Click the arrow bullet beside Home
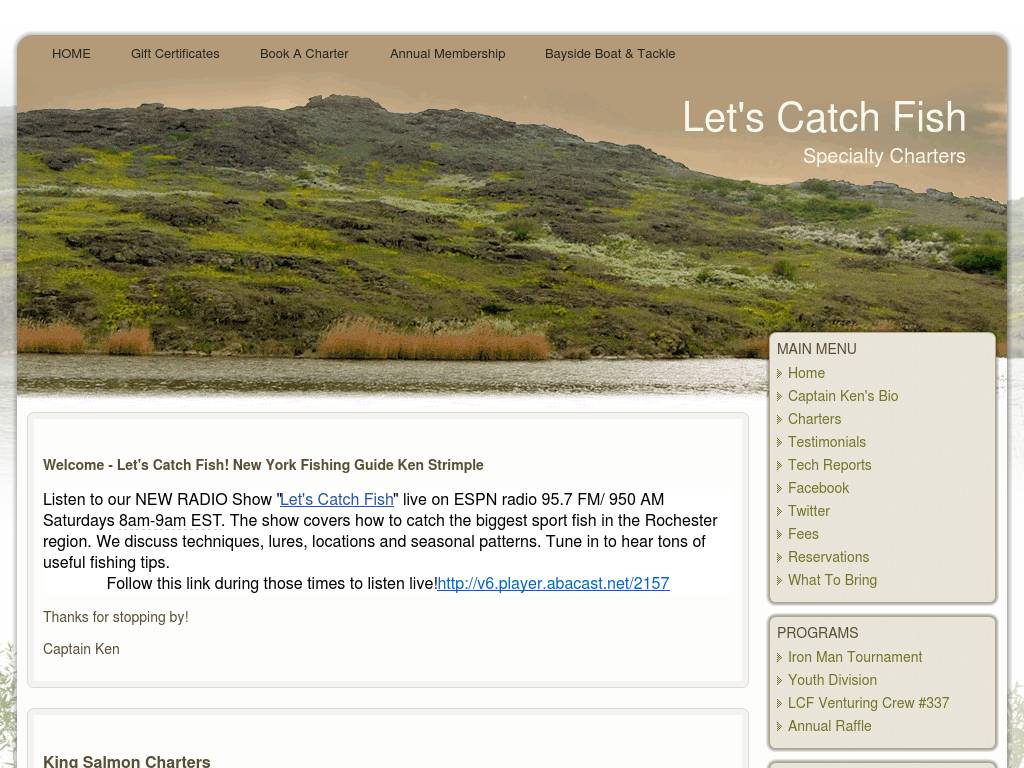The image size is (1024, 768). coord(780,374)
